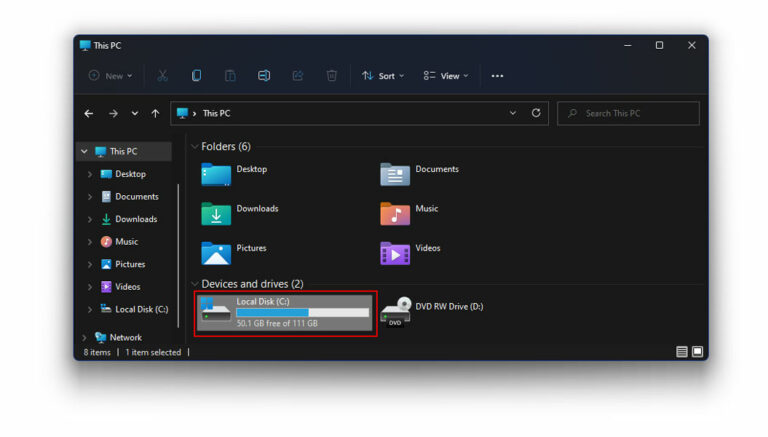Click the Folders (6) heading text

pos(226,146)
